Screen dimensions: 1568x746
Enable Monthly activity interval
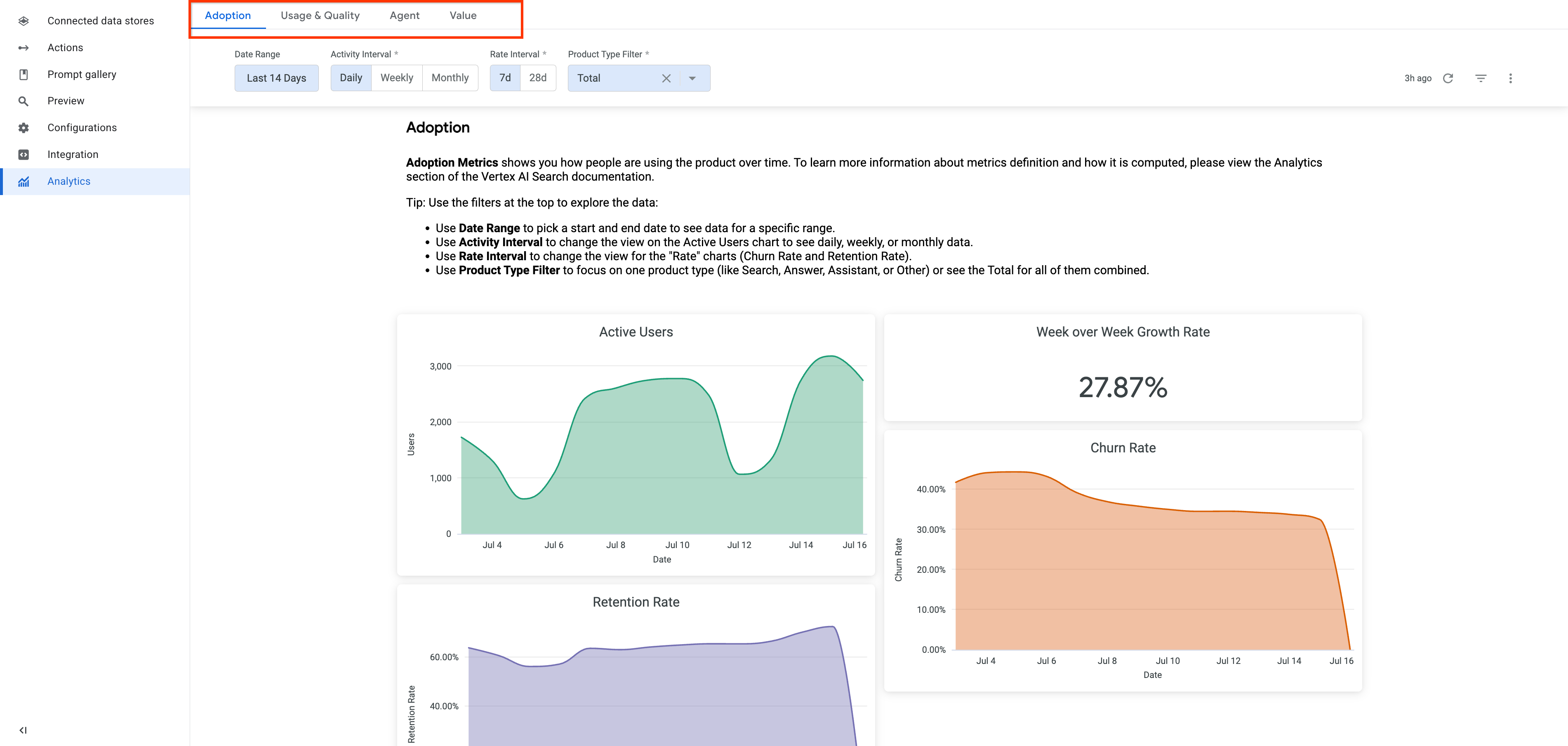450,77
